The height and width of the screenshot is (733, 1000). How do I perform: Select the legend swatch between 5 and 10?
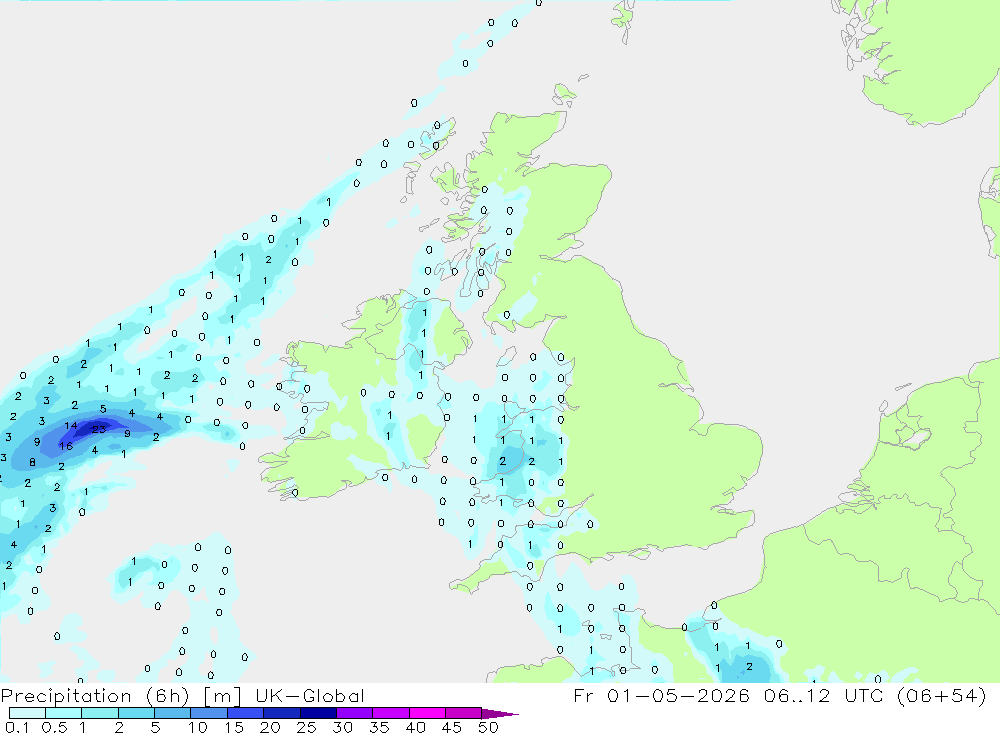172,713
